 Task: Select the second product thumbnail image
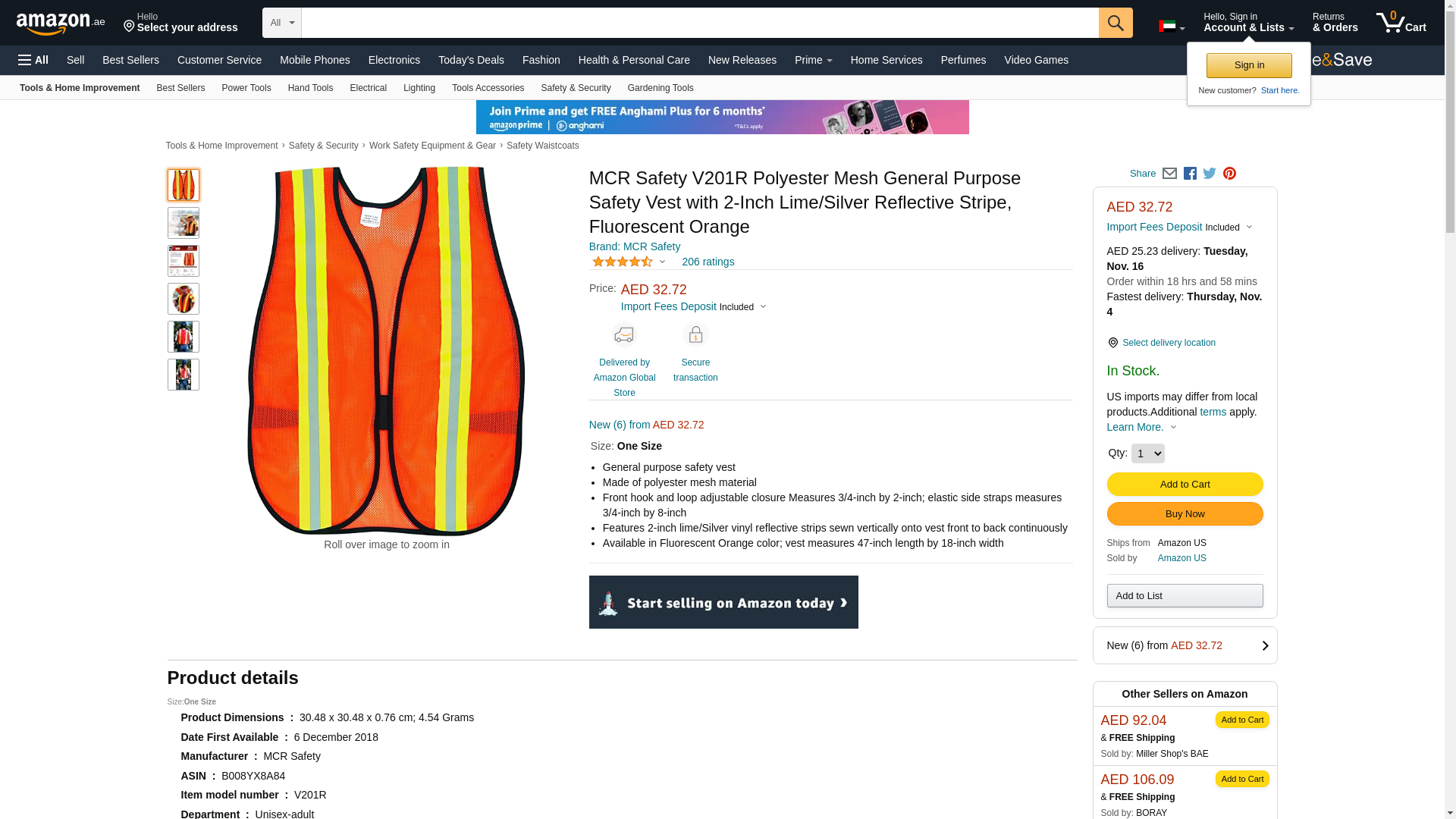184,223
